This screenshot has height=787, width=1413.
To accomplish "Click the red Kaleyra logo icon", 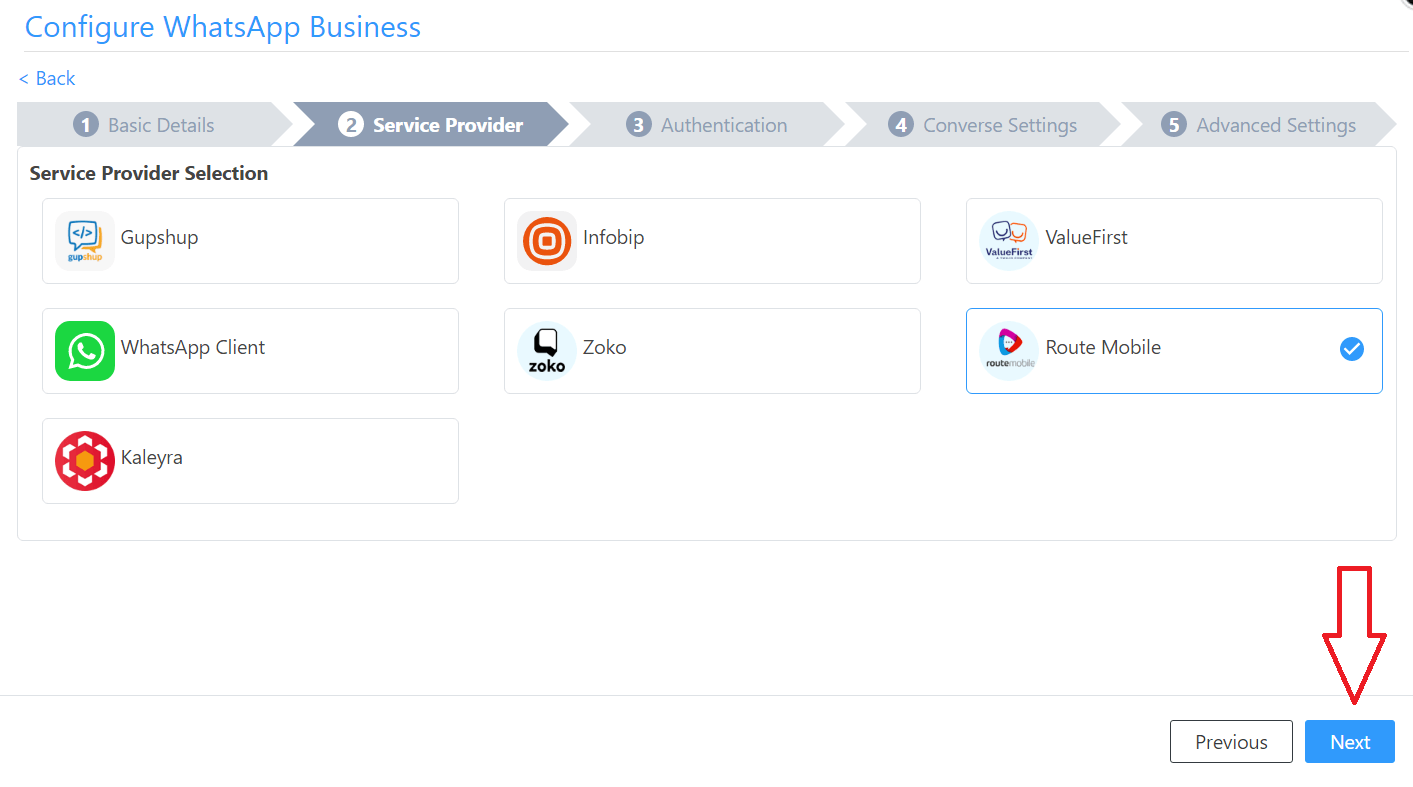I will (x=85, y=461).
